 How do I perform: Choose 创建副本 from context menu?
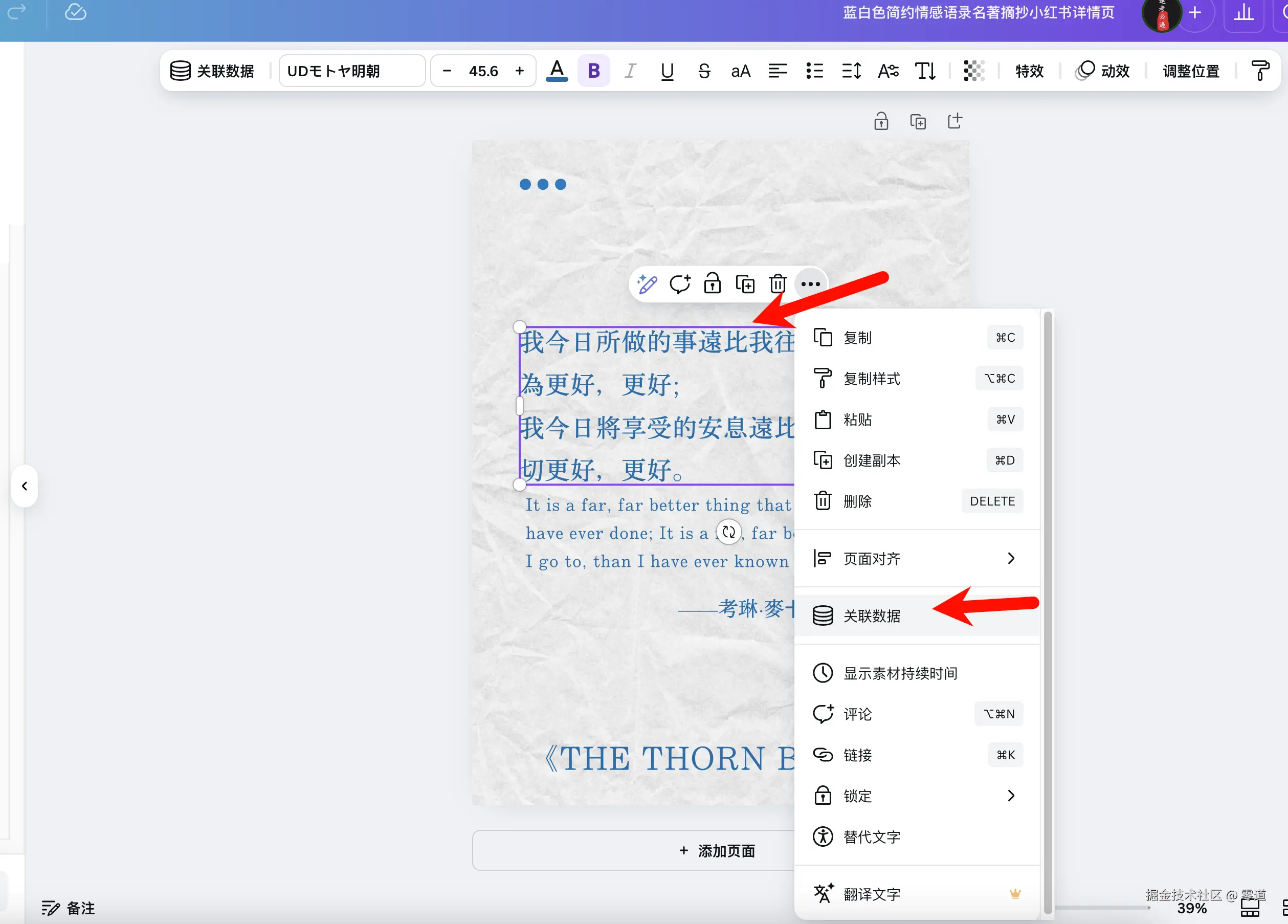click(871, 460)
